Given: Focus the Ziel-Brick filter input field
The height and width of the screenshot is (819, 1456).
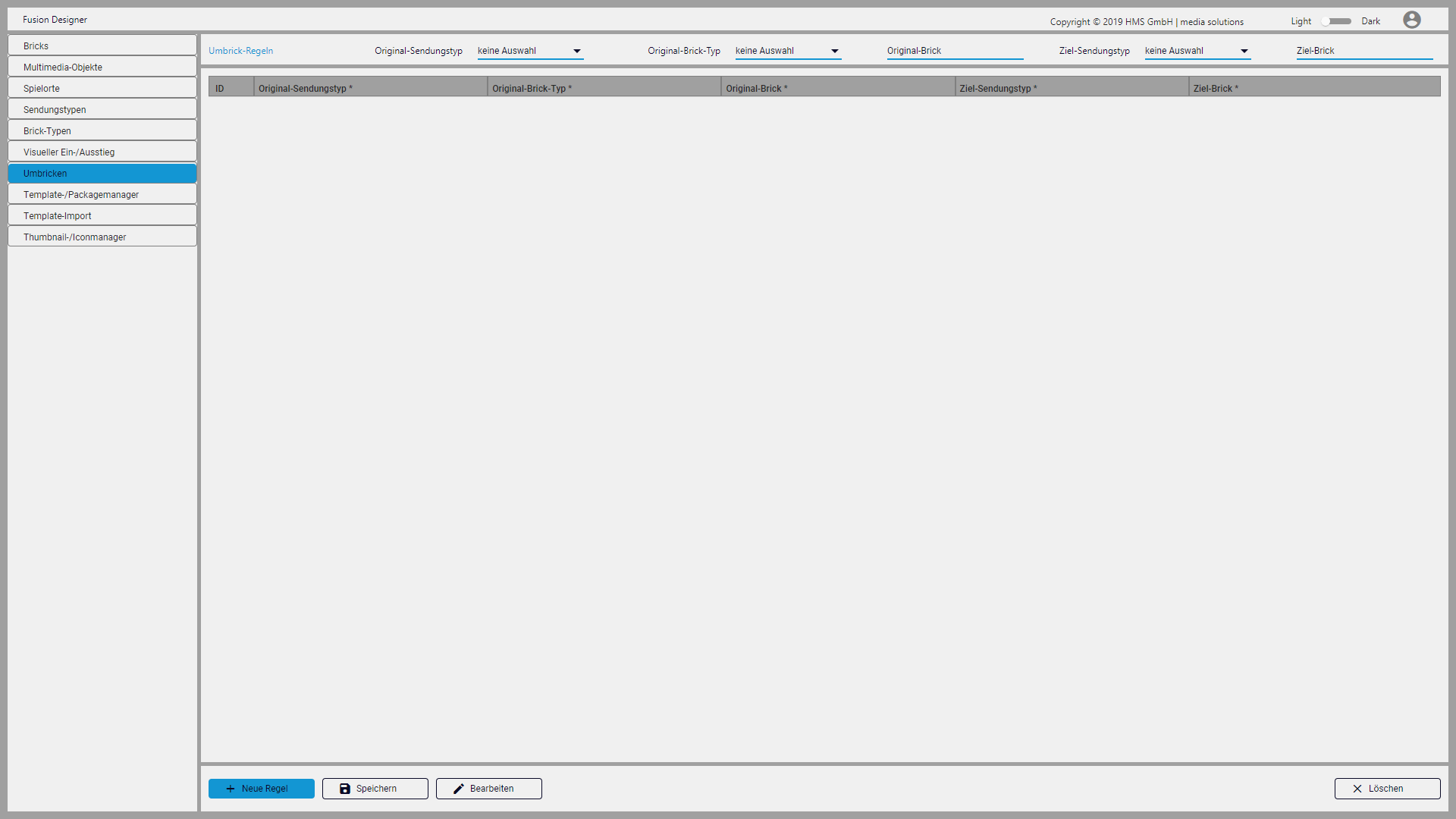Looking at the screenshot, I should click(1364, 51).
